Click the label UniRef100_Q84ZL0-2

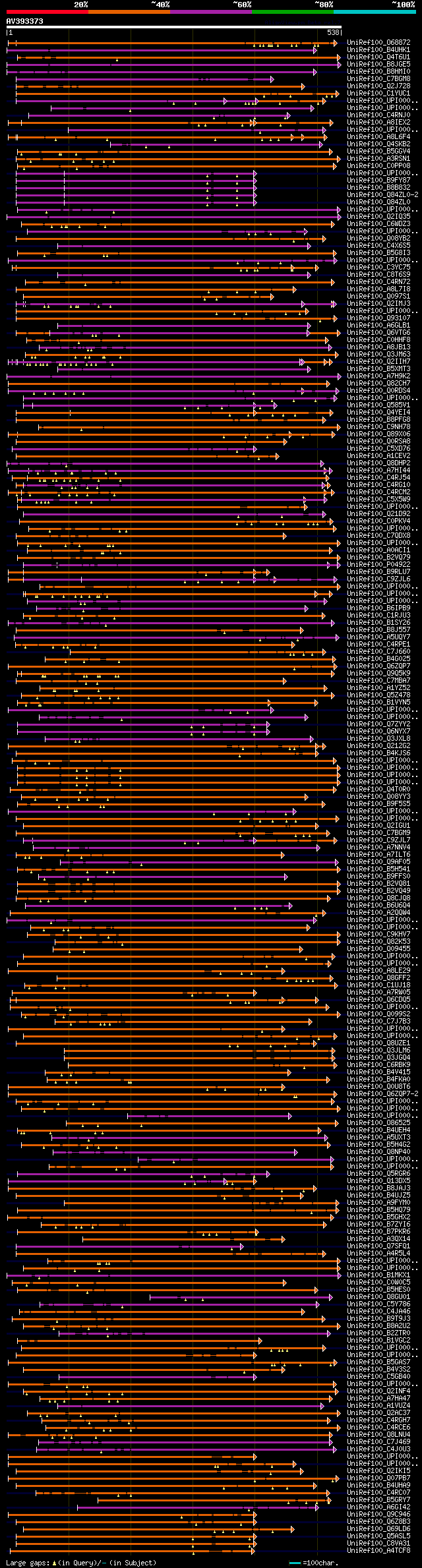click(382, 195)
